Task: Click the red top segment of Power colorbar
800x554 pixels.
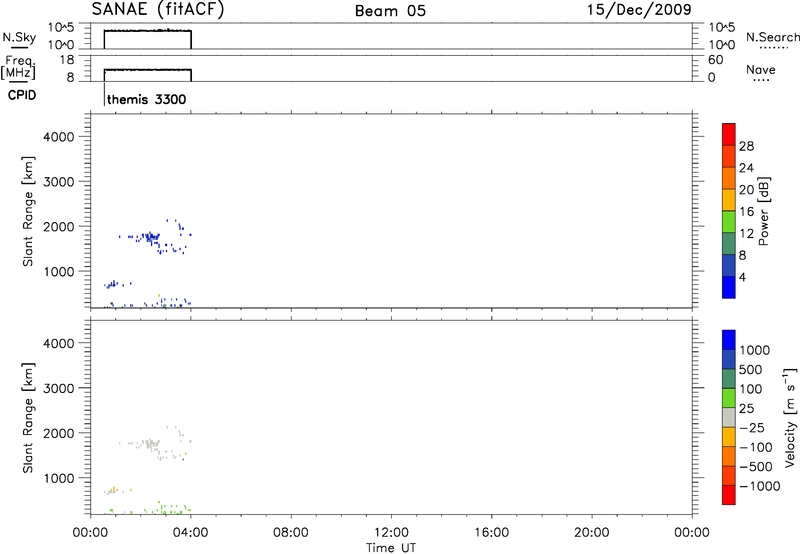Action: (729, 134)
